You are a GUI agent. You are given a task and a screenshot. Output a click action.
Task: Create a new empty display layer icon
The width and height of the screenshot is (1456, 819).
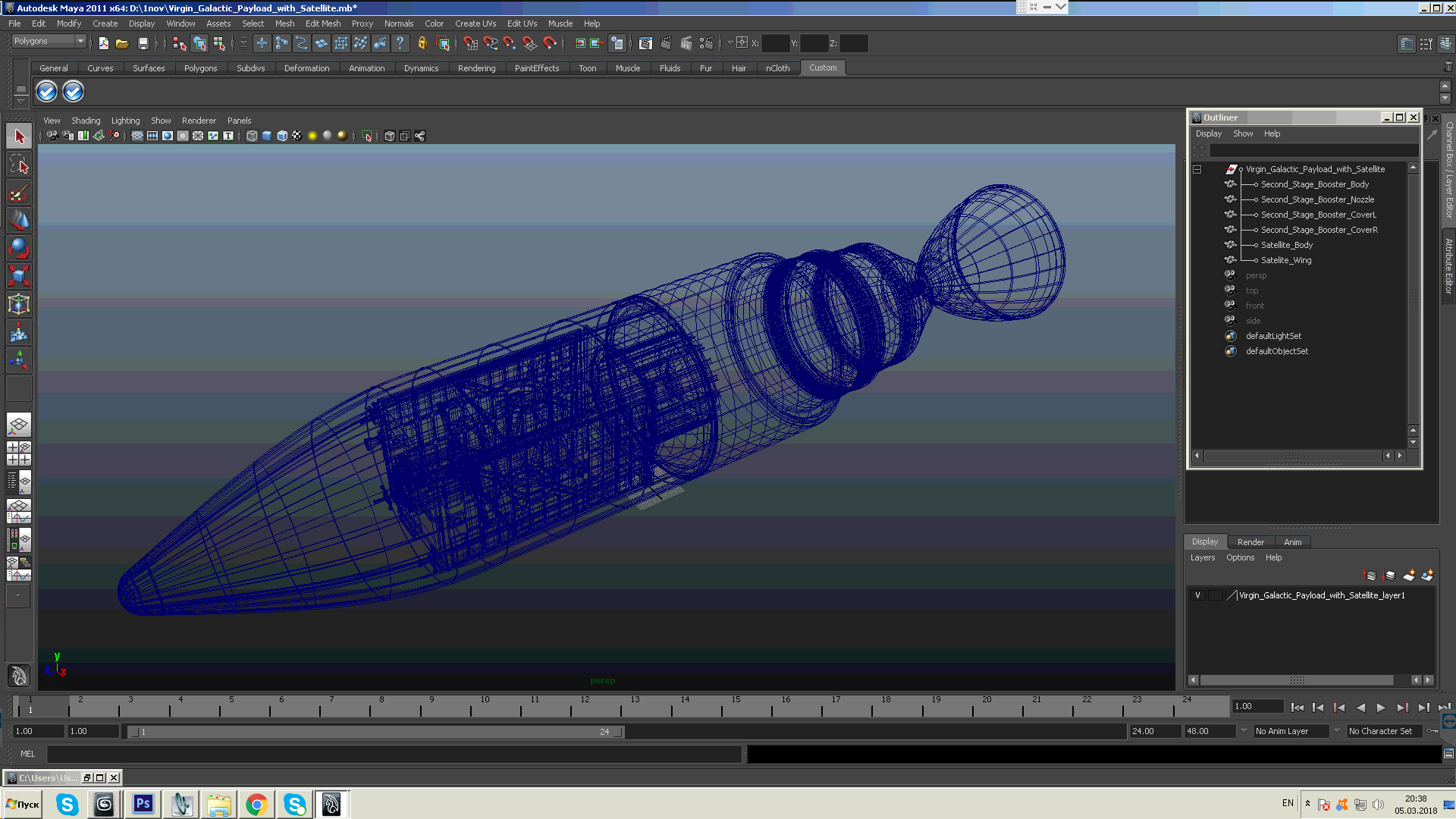[1408, 576]
